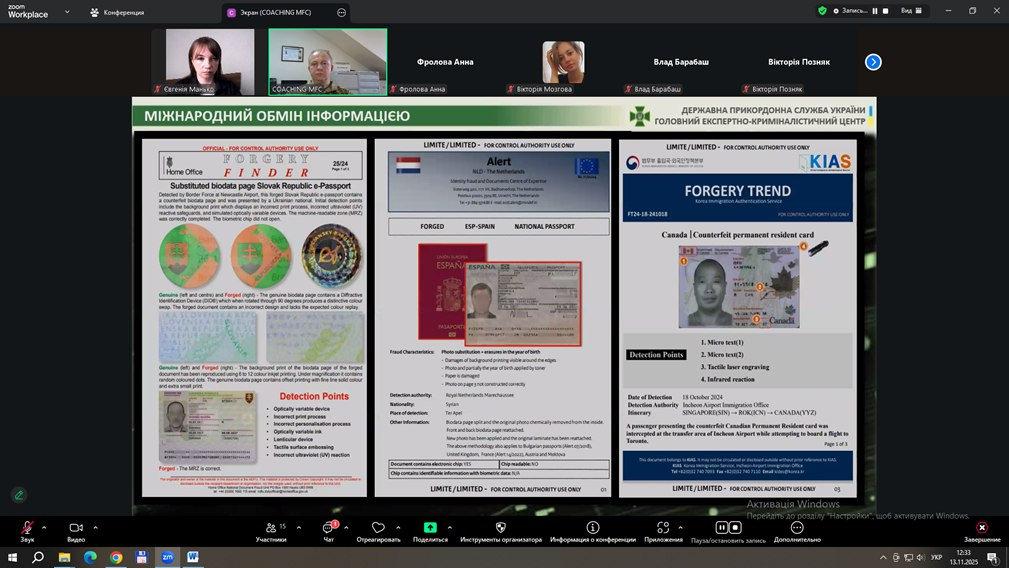Click the Завершение end meeting button
The height and width of the screenshot is (568, 1009).
point(981,528)
